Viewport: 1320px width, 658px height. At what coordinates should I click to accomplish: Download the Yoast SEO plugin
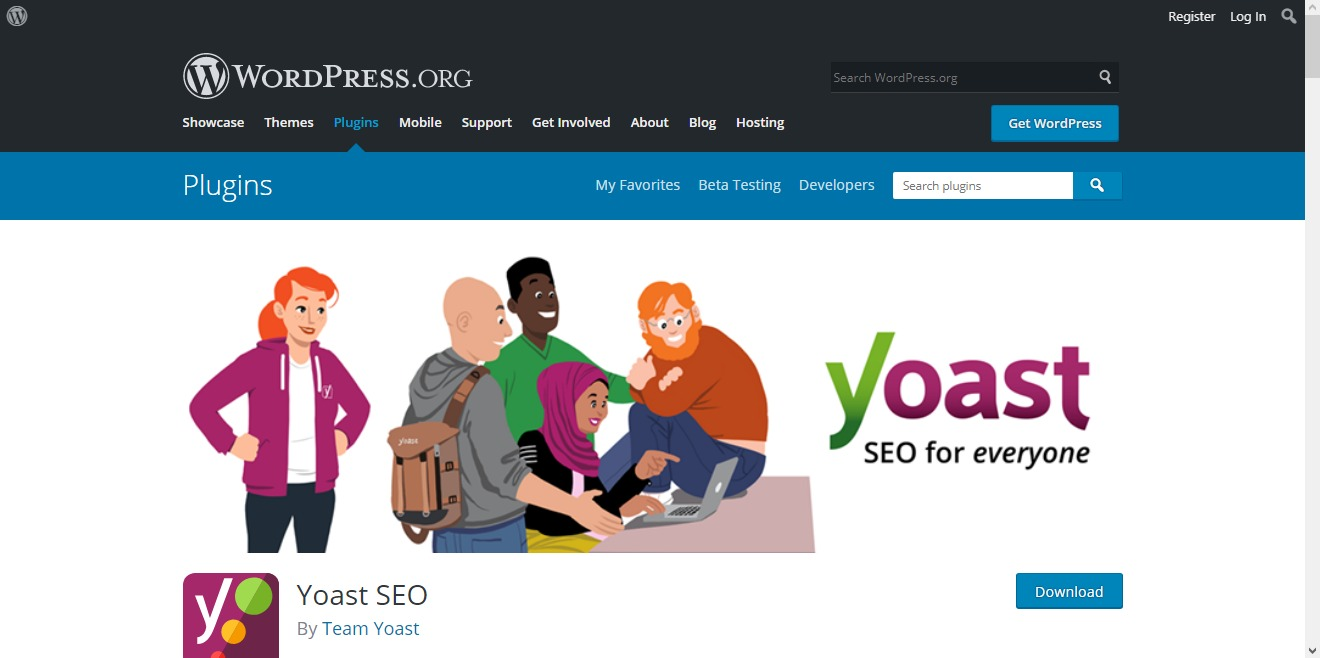[x=1069, y=591]
